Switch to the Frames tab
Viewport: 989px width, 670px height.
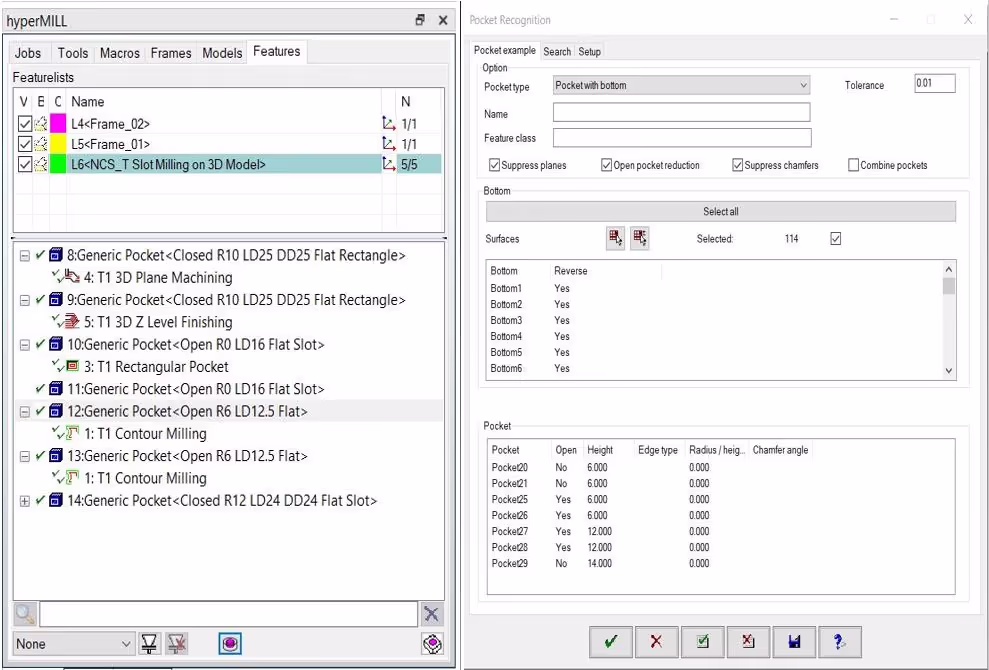(171, 53)
